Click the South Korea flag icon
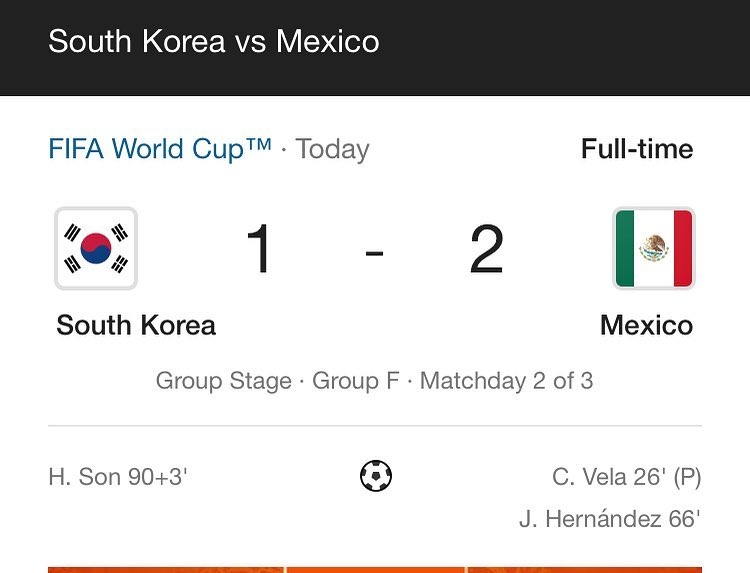This screenshot has width=750, height=573. (96, 248)
